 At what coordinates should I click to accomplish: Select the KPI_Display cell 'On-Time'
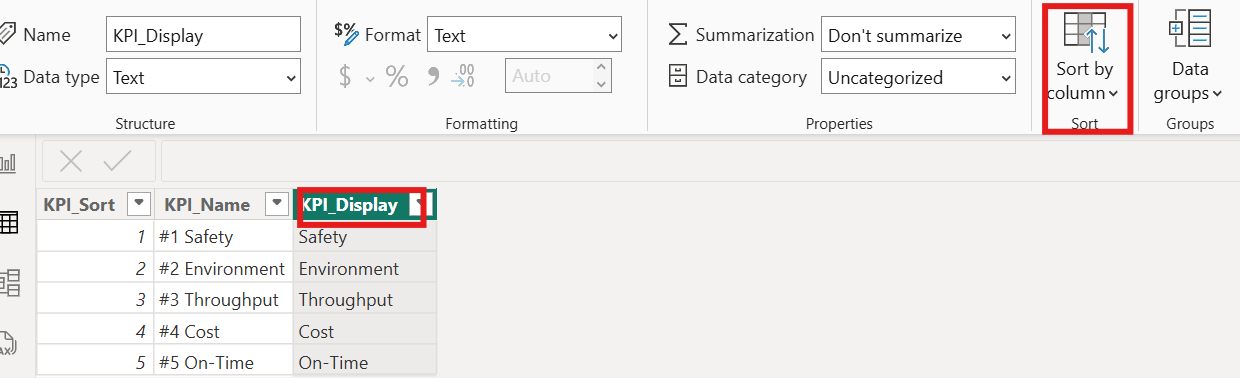(x=365, y=362)
